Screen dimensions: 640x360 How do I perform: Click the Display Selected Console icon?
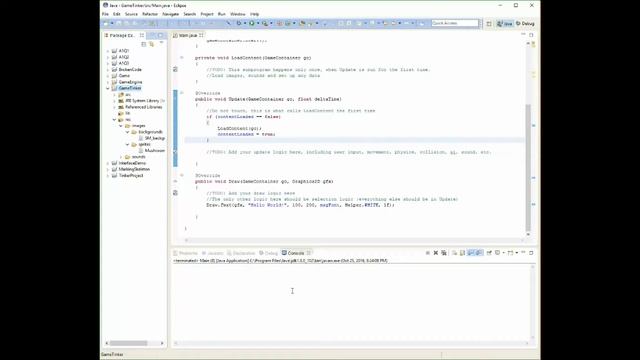498,253
